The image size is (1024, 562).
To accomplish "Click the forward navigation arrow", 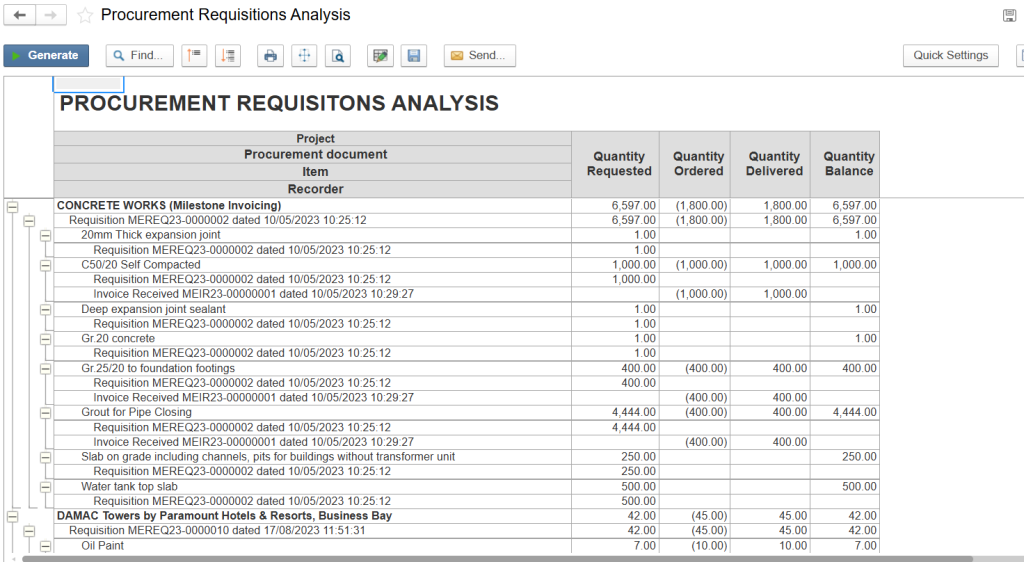I will pyautogui.click(x=52, y=15).
